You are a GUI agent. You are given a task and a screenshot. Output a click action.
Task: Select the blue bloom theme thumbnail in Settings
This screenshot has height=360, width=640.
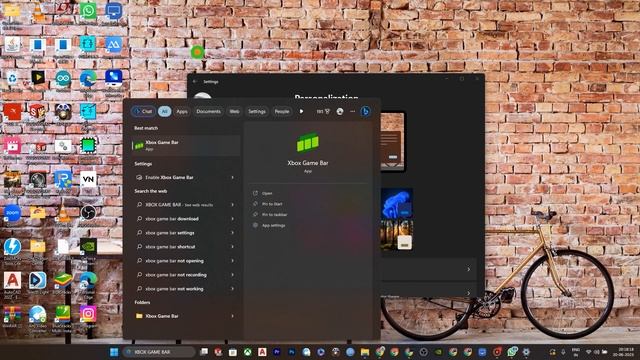pyautogui.click(x=397, y=203)
